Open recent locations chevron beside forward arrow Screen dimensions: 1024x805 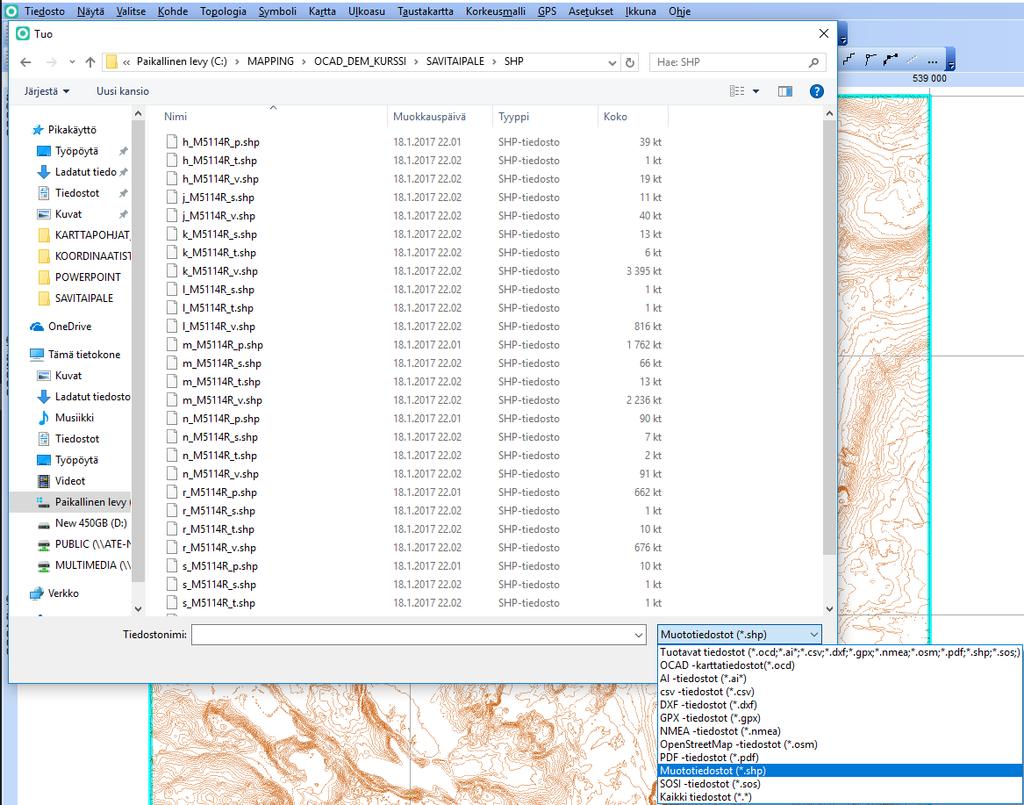click(x=72, y=63)
